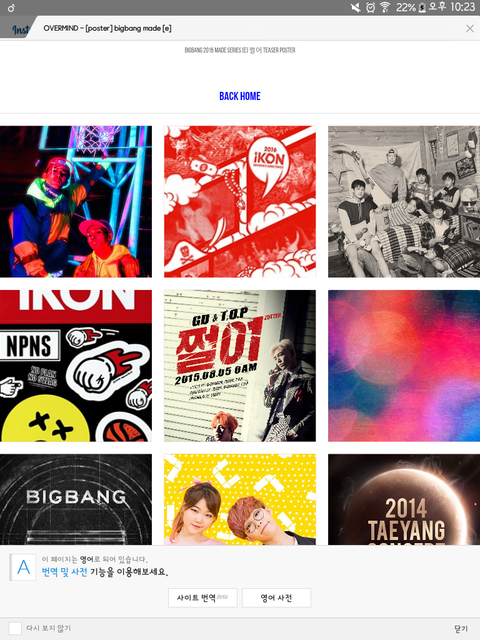Open the iKON NPNS sticker thumbnail
This screenshot has width=480, height=640.
coord(76,366)
